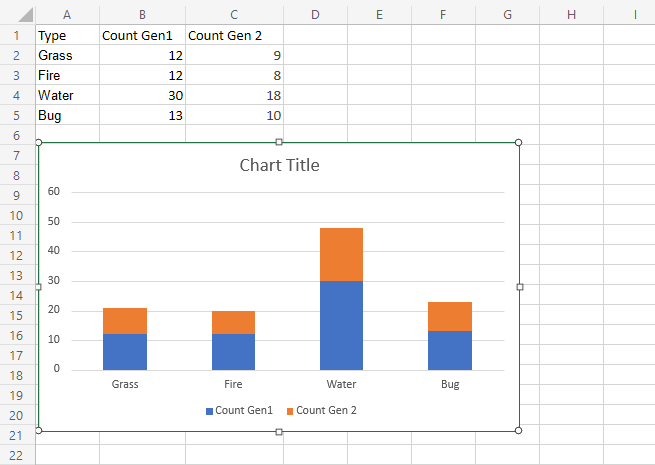This screenshot has width=655, height=465.
Task: Click the 'Fire' category axis label
Action: [233, 384]
